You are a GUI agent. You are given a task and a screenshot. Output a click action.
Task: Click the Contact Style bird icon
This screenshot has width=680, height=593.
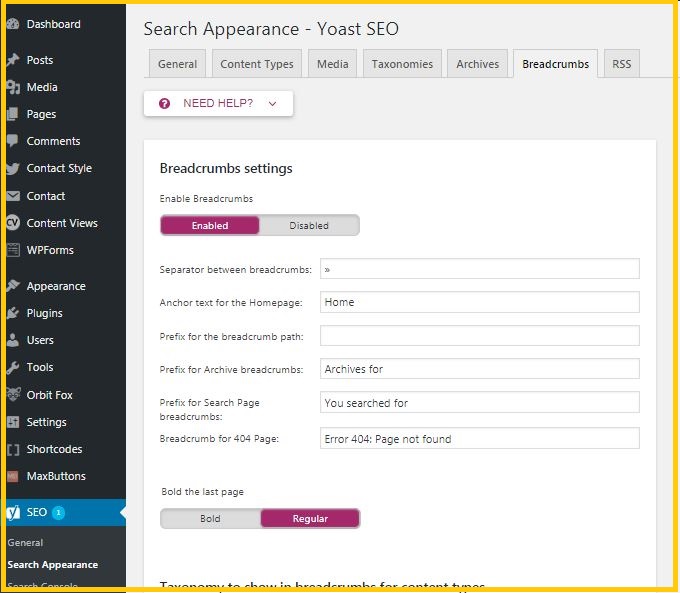[13, 168]
